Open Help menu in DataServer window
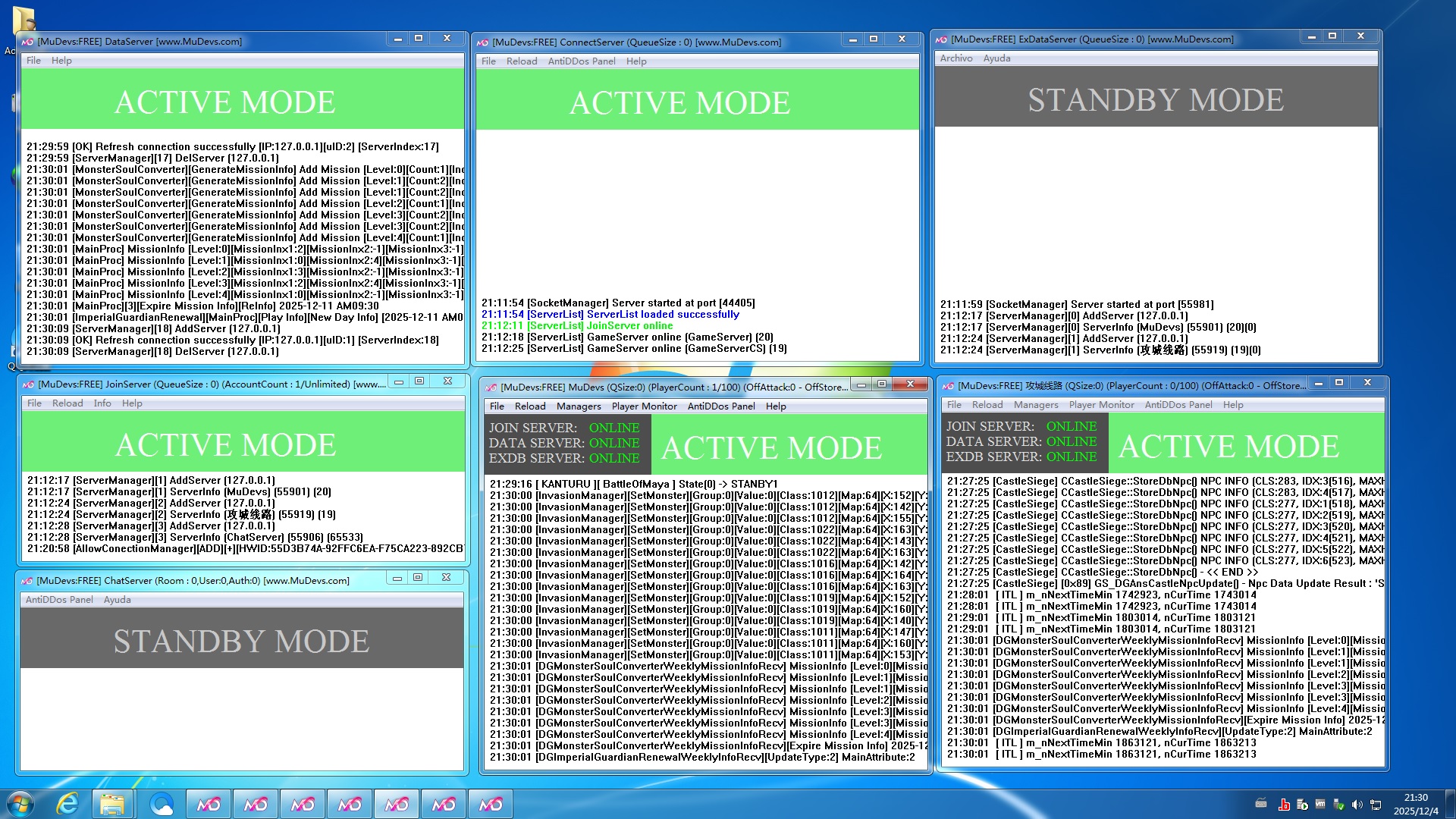Viewport: 1456px width, 819px height. tap(61, 61)
